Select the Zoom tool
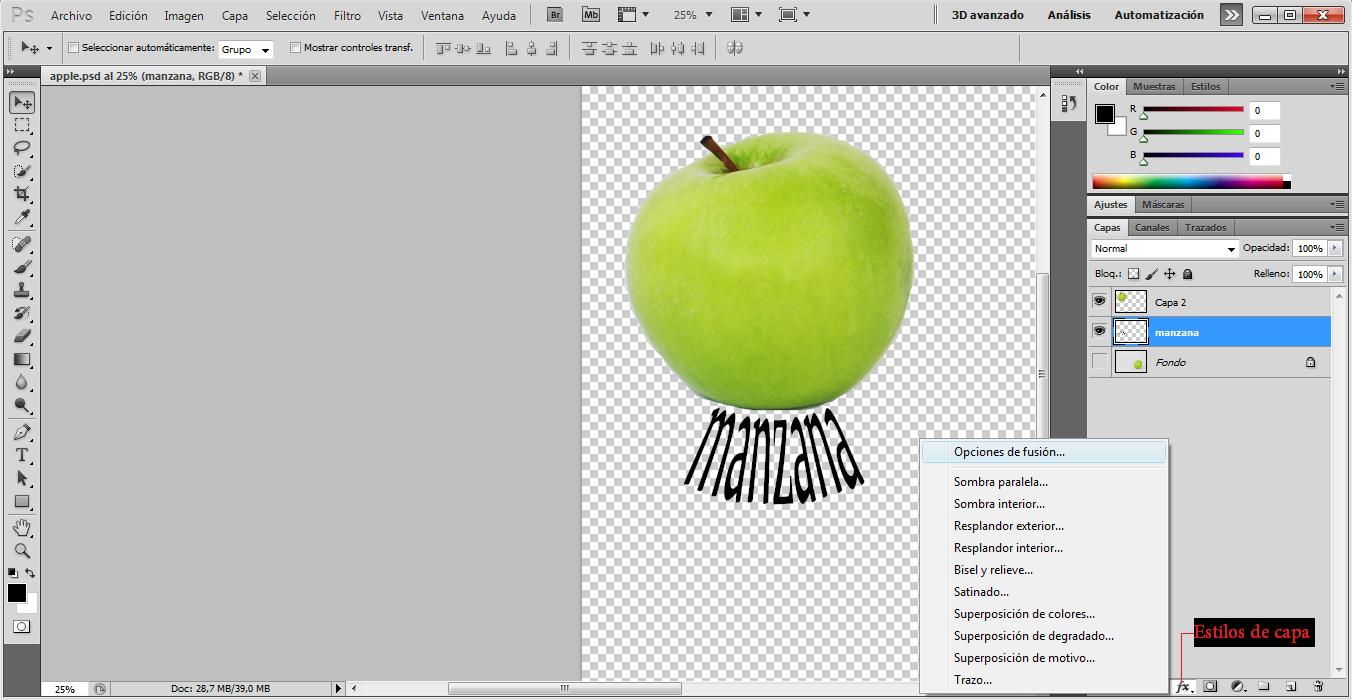The image size is (1352, 700). (22, 549)
